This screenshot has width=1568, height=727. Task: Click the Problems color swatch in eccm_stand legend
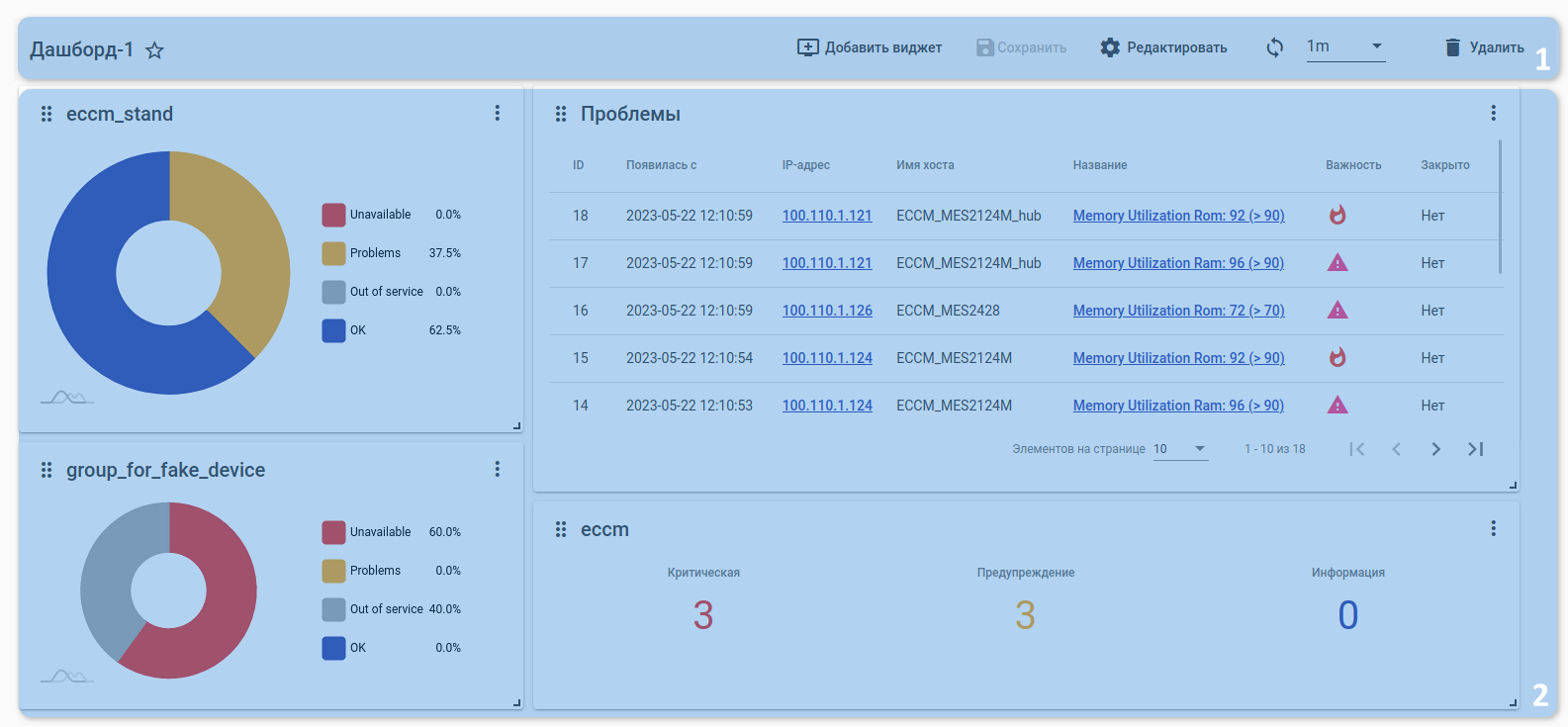pos(333,253)
